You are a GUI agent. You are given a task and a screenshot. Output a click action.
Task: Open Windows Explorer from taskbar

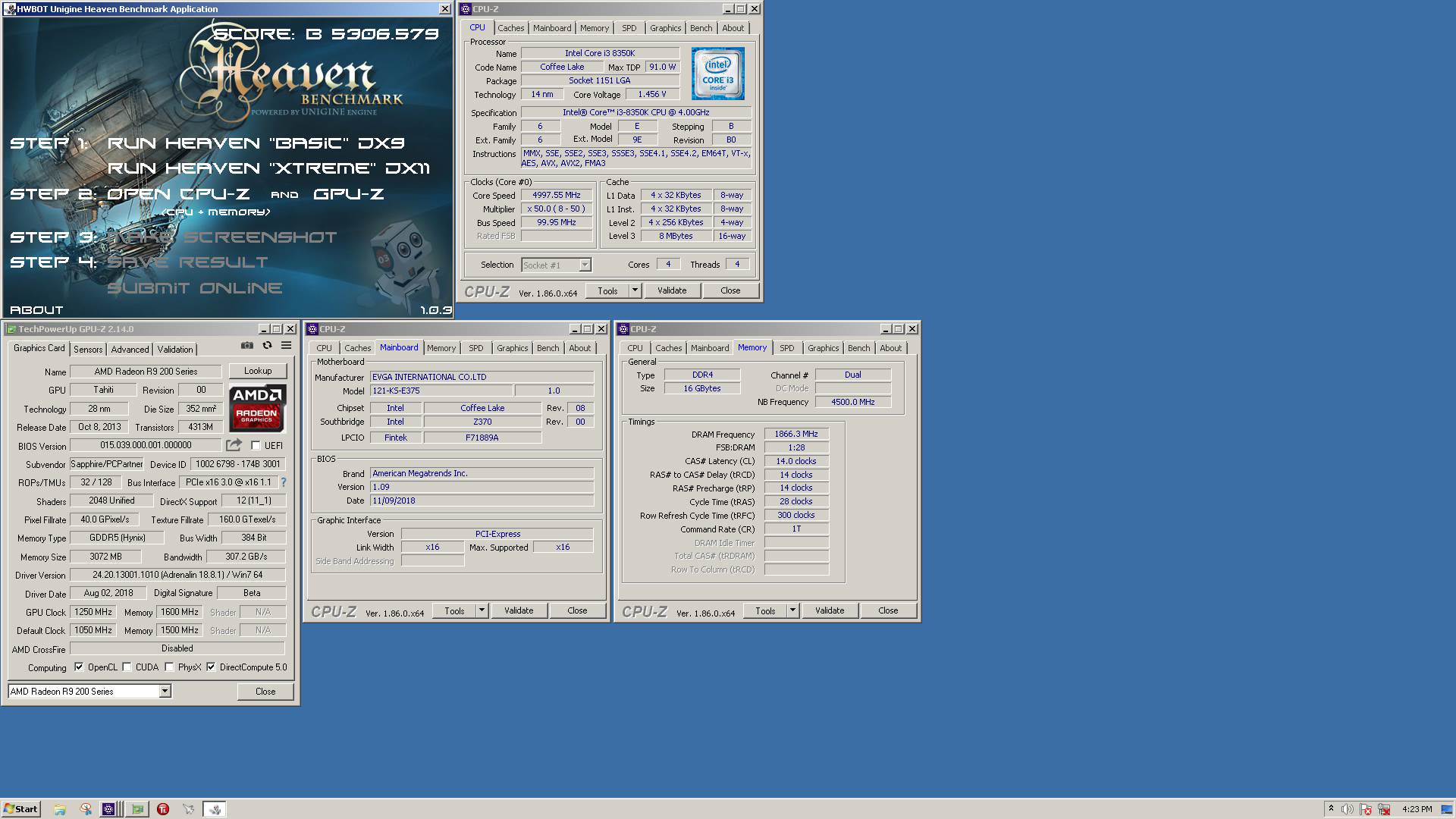pos(60,809)
